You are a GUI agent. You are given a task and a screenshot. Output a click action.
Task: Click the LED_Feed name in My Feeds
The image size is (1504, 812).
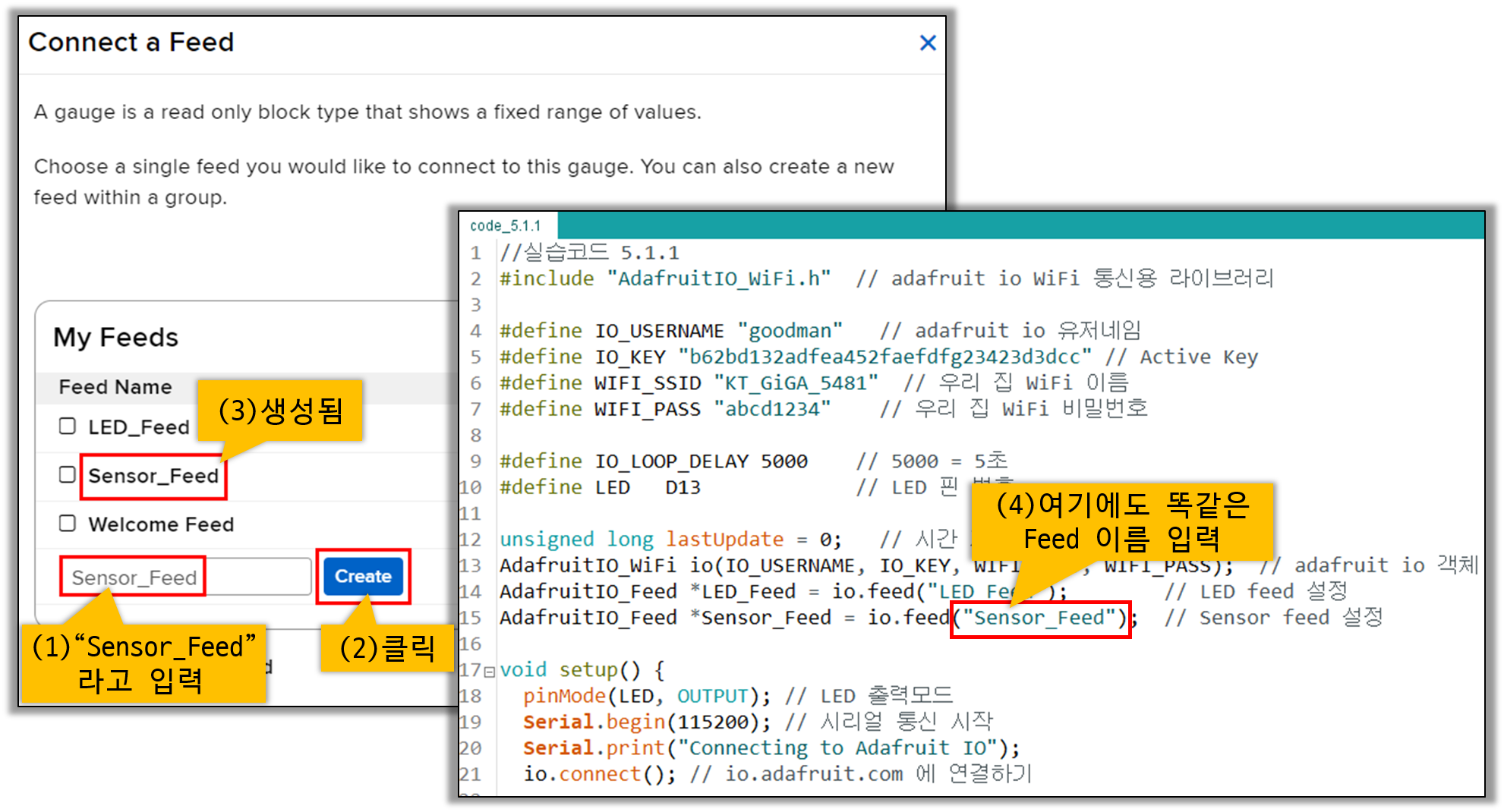139,427
